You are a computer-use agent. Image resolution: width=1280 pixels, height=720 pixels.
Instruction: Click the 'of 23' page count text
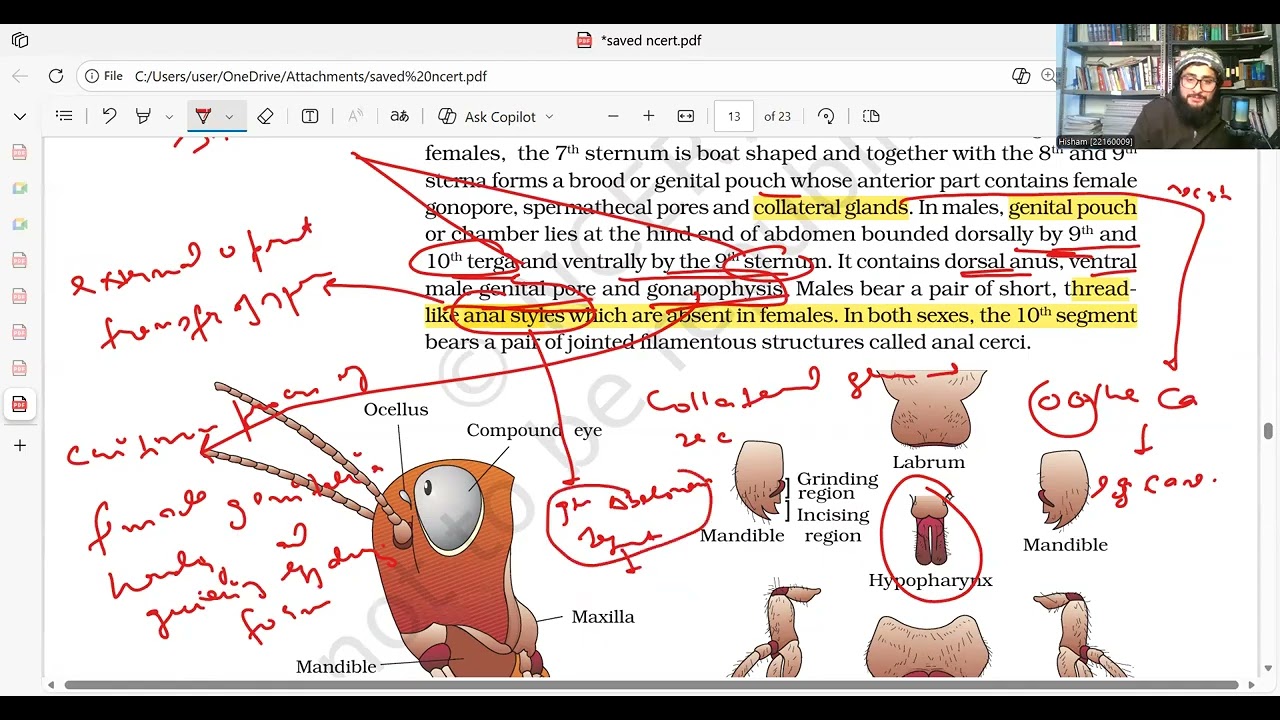click(777, 117)
